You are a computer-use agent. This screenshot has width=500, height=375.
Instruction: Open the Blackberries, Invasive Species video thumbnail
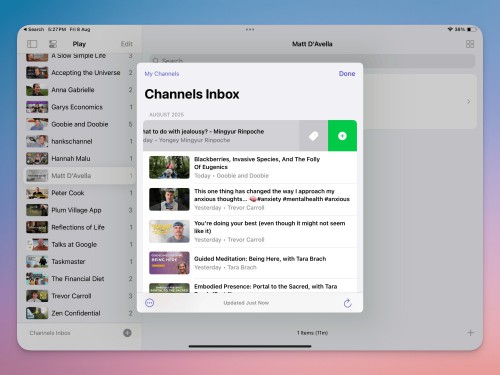point(169,167)
